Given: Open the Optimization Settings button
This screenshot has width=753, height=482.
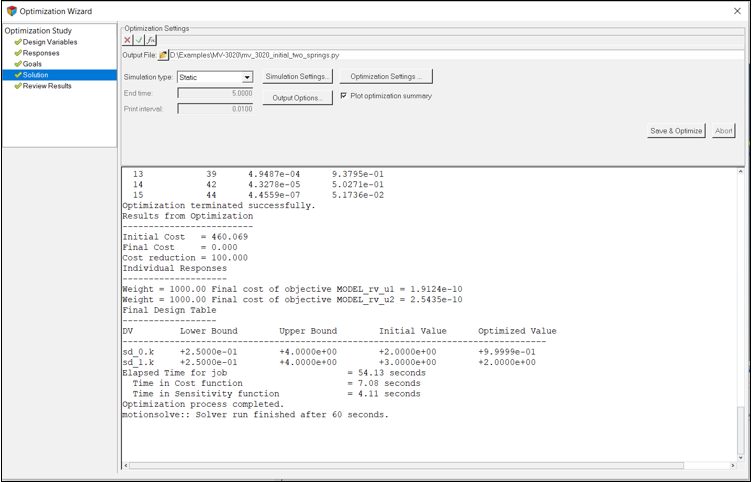Looking at the screenshot, I should (385, 77).
